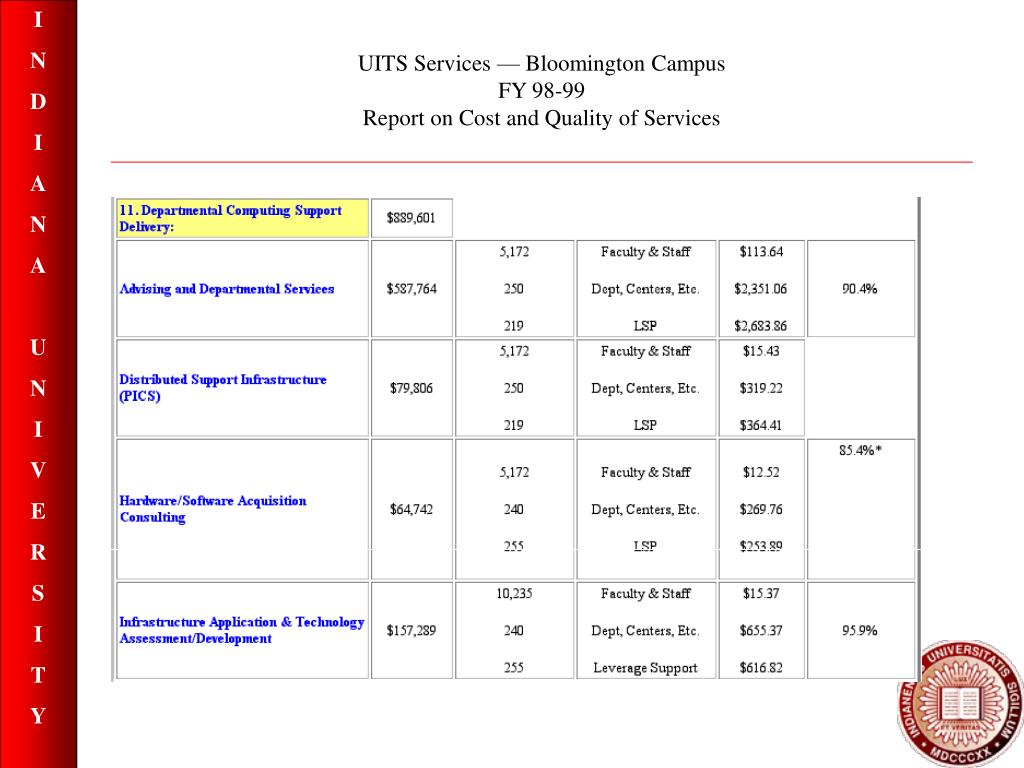Click the Leverage Support label

tap(645, 667)
